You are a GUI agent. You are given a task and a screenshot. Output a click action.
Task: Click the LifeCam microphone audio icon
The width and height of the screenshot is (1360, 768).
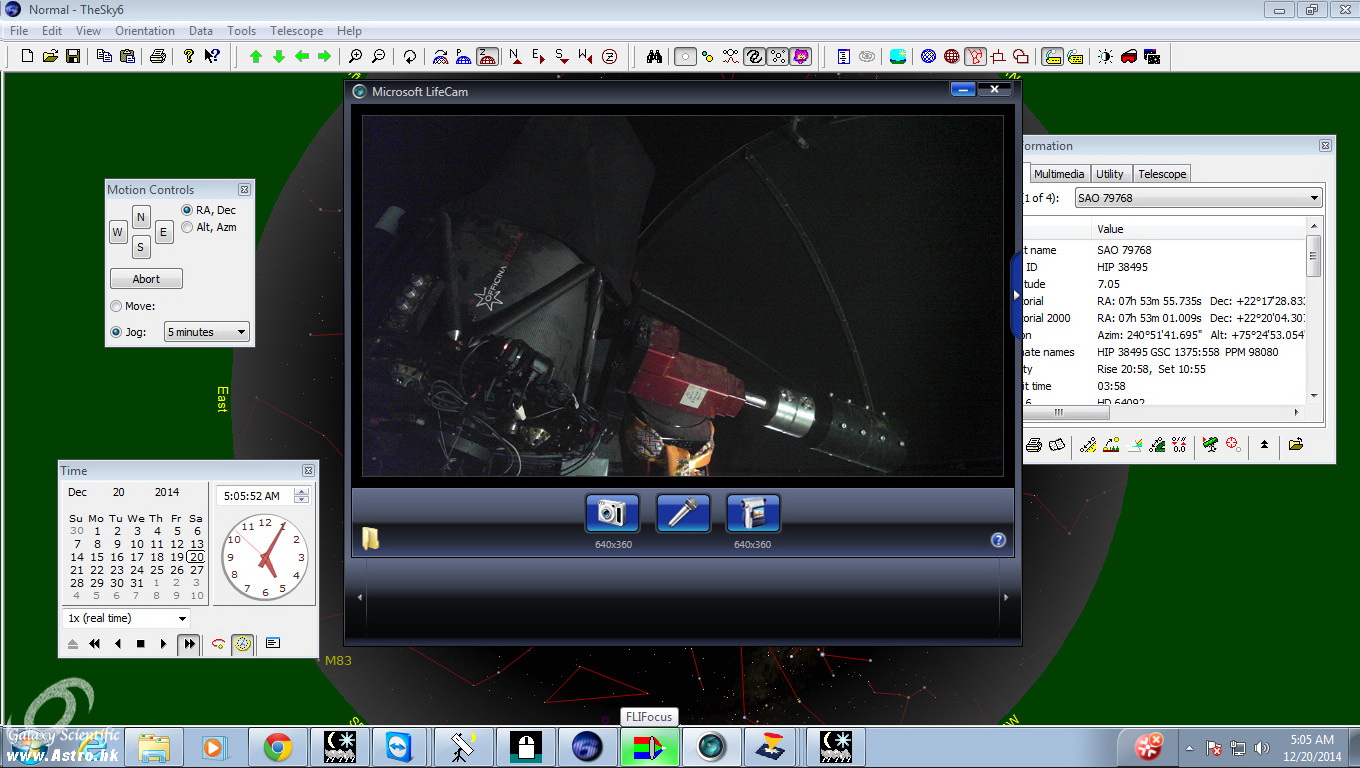tap(682, 513)
